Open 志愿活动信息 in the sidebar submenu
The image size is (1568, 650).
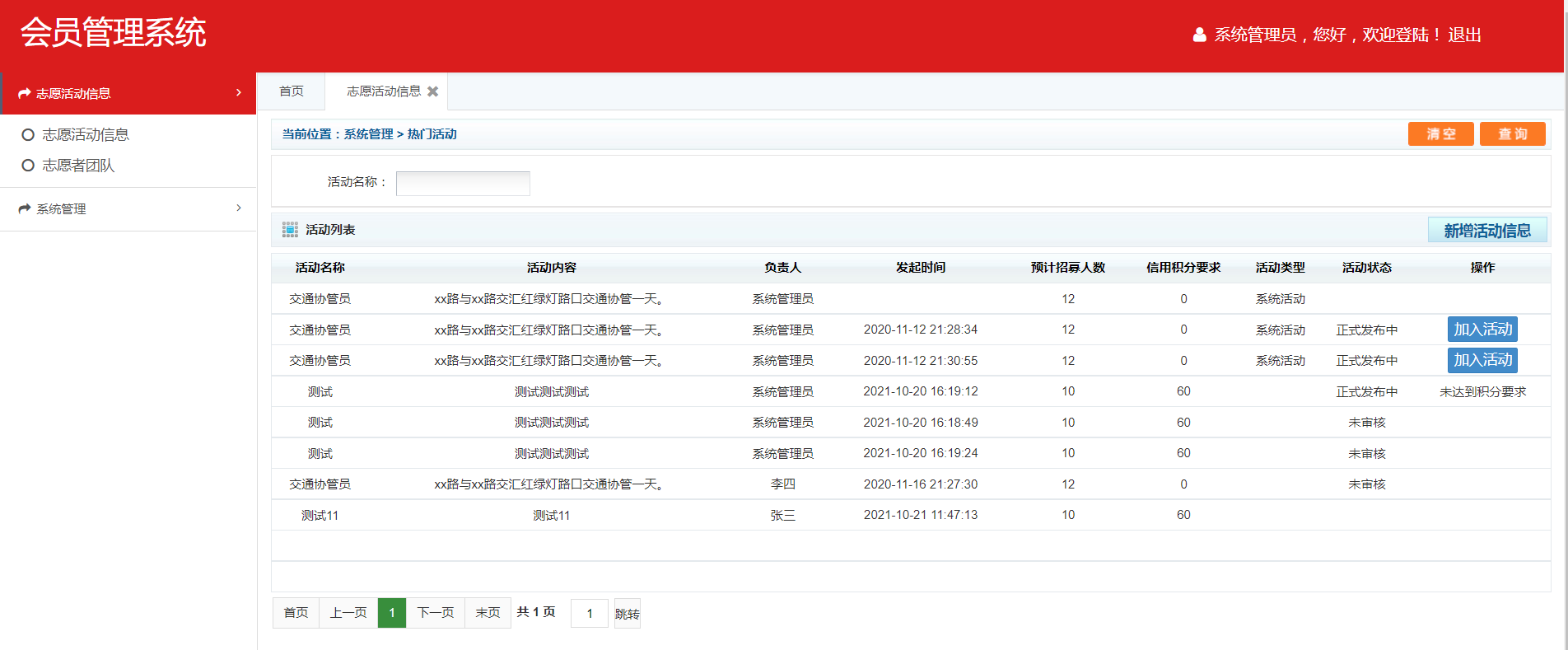(86, 134)
